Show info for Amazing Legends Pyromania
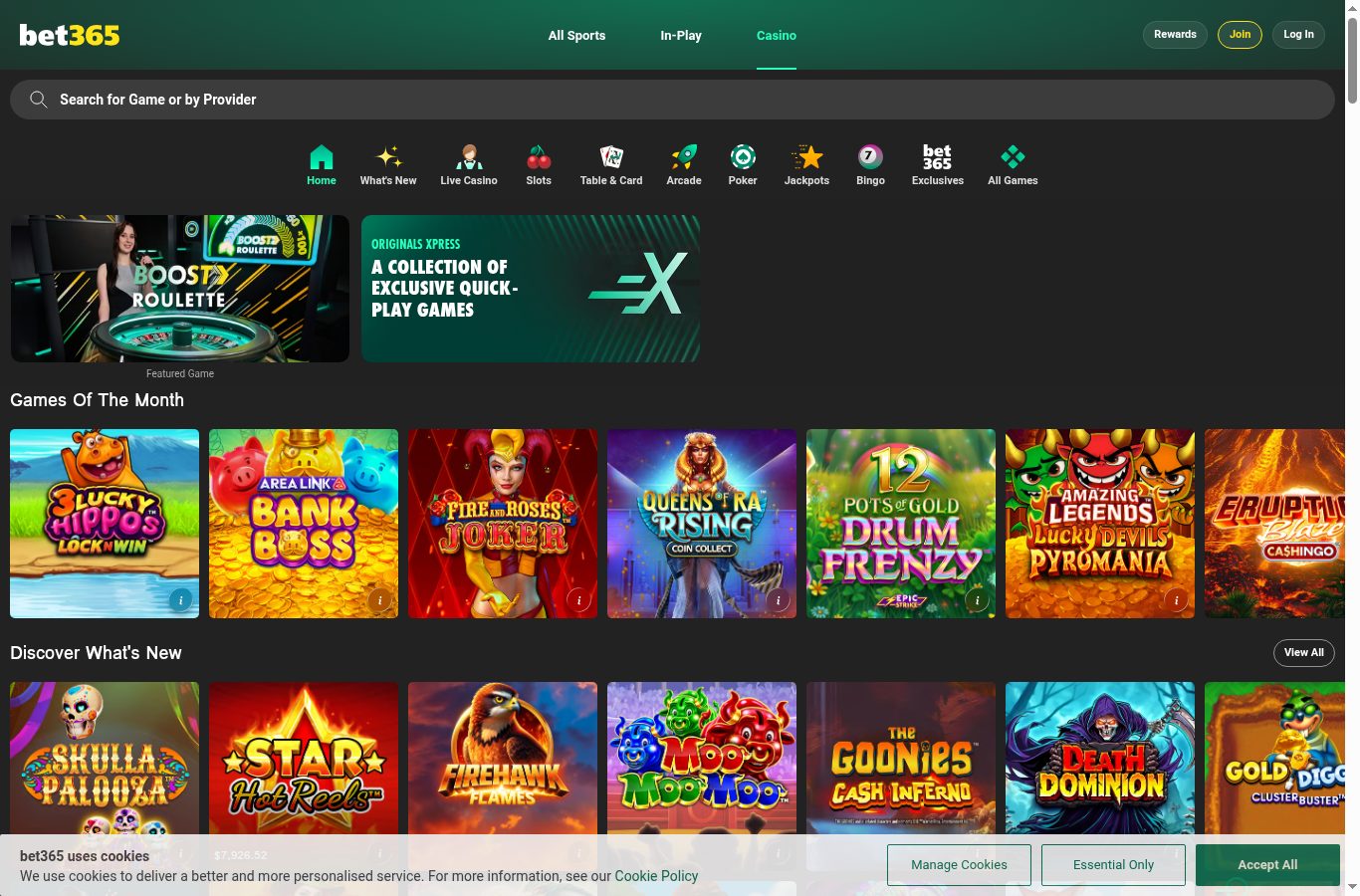 pos(1176,600)
